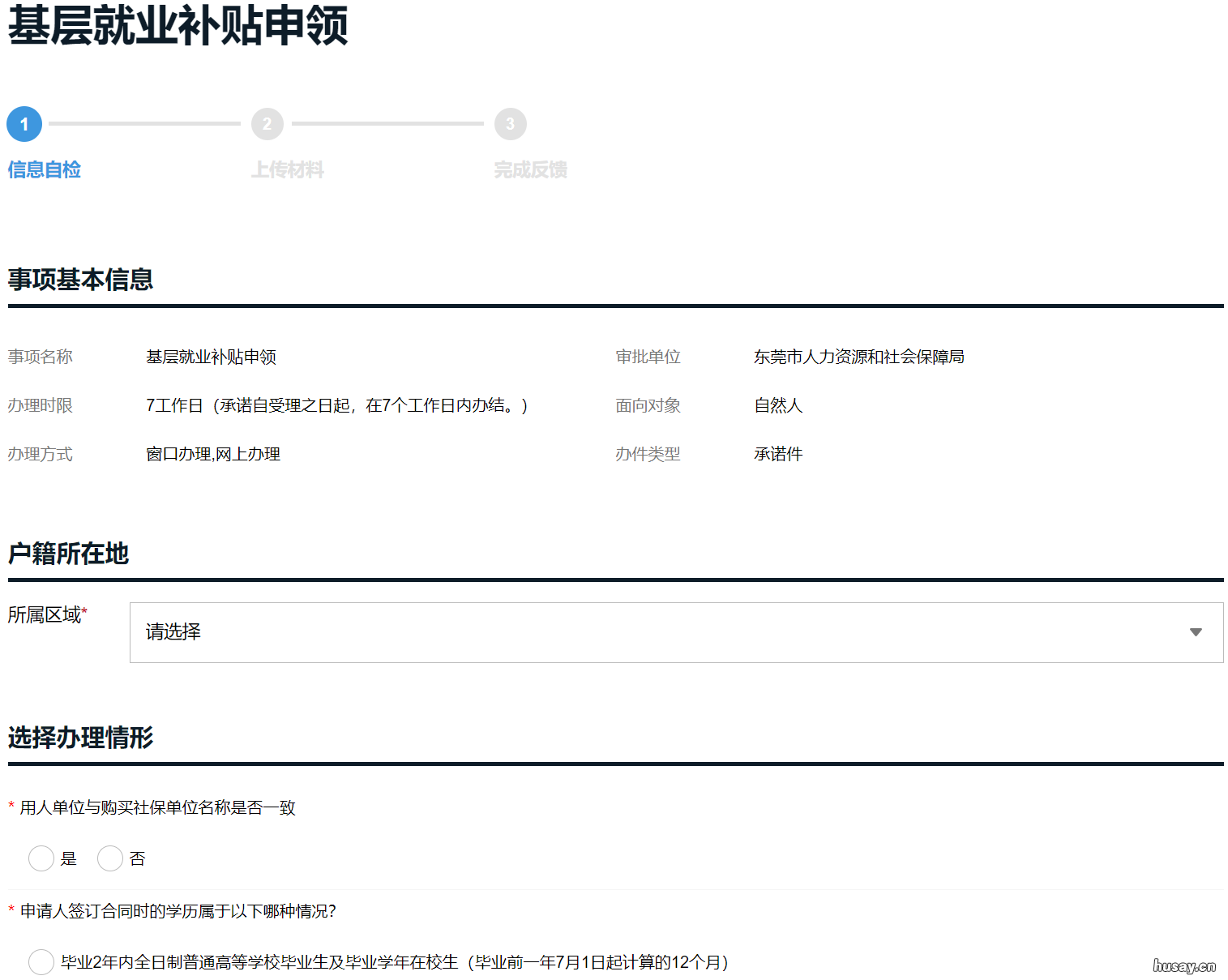
Task: Click the step 2 circle icon
Action: [267, 124]
